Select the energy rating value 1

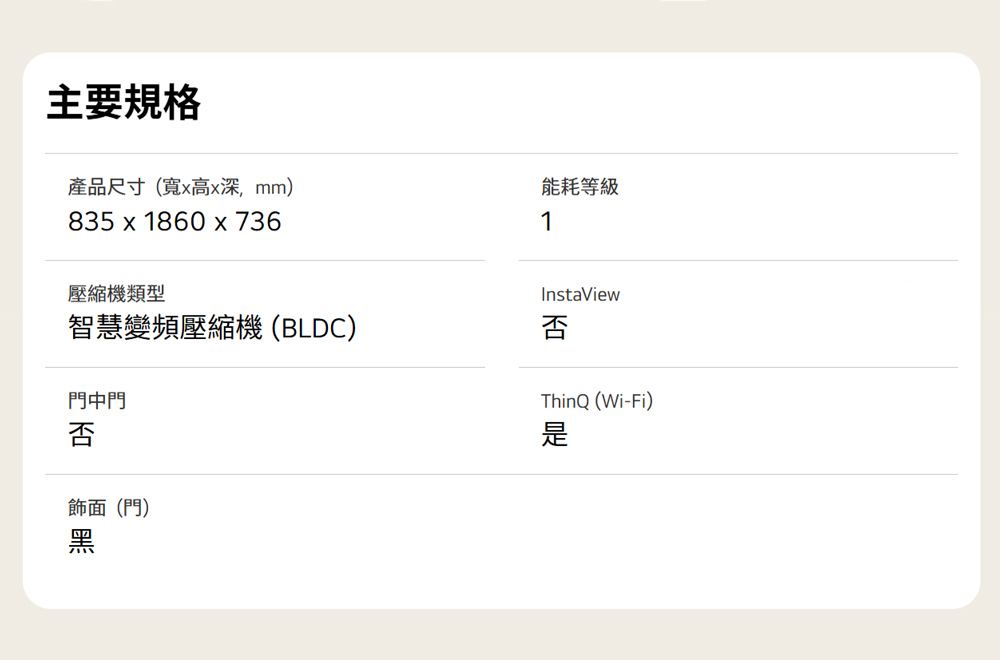(546, 222)
